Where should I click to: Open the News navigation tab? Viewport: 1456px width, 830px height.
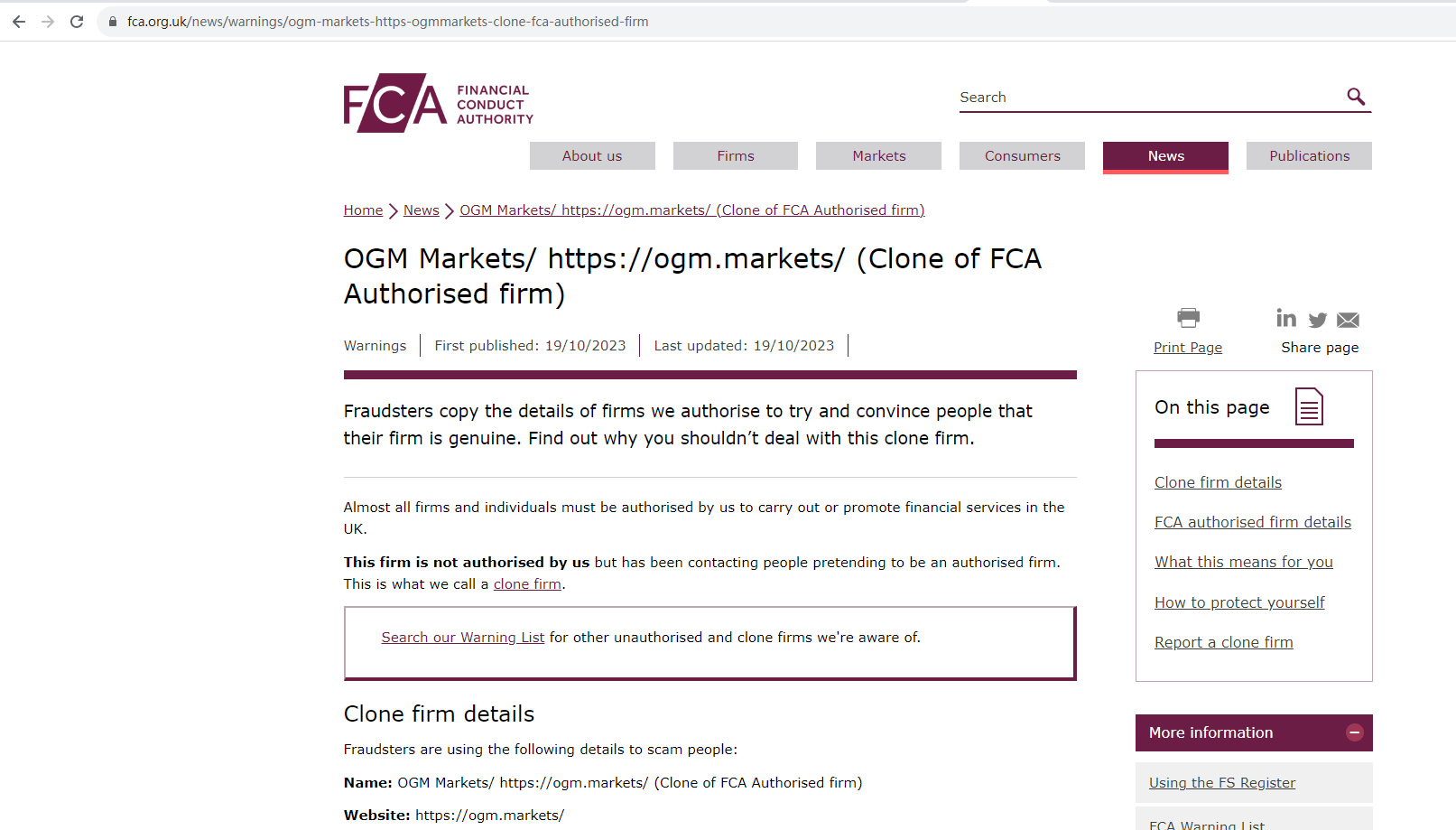pos(1165,156)
